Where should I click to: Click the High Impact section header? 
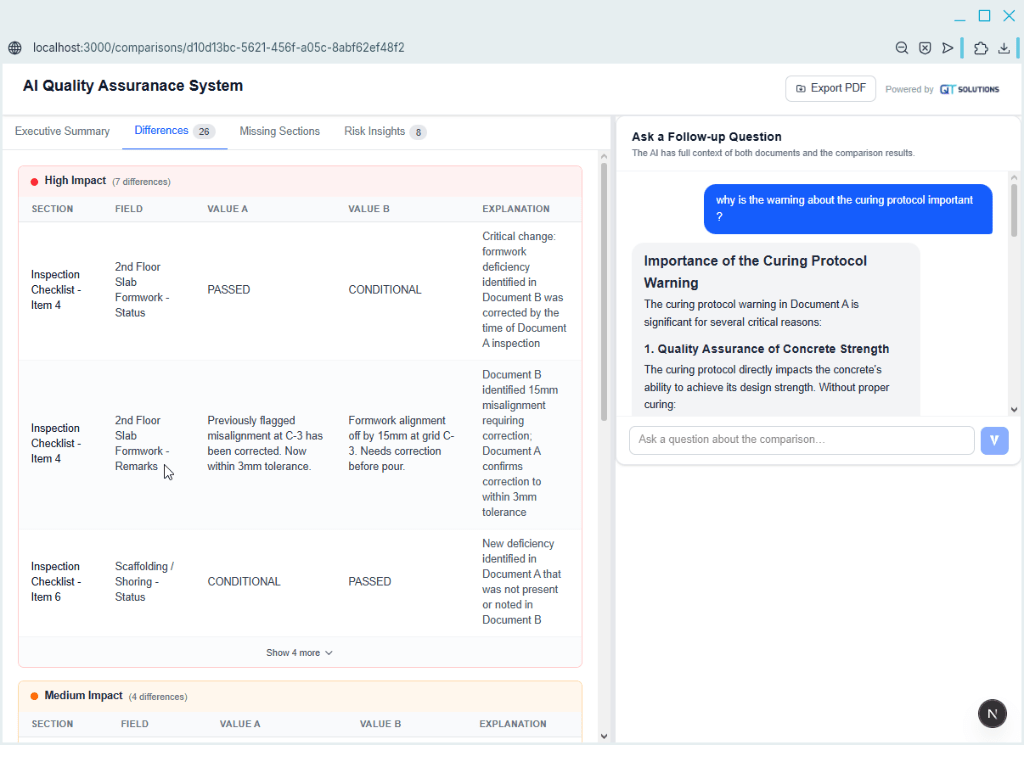tap(300, 181)
